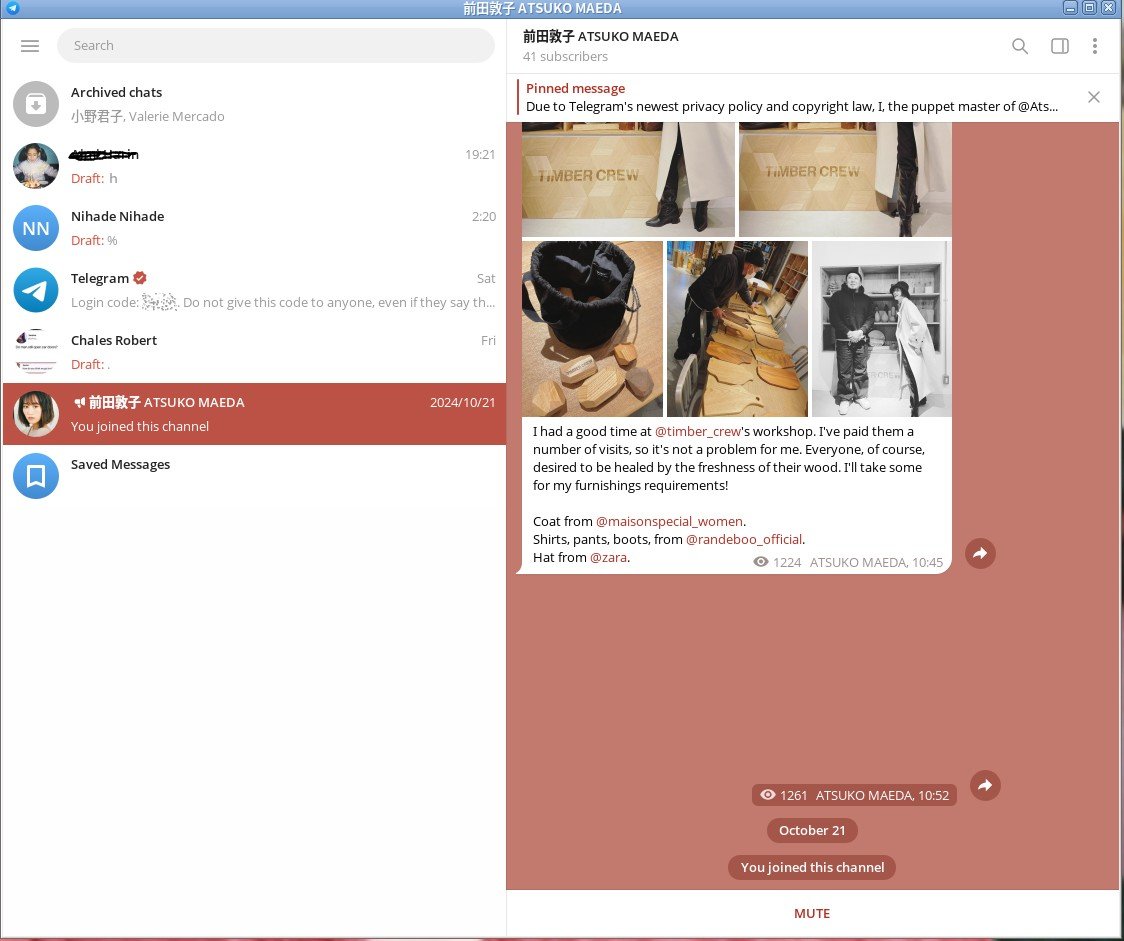1124x941 pixels.
Task: Click into the Search field
Action: pyautogui.click(x=275, y=46)
